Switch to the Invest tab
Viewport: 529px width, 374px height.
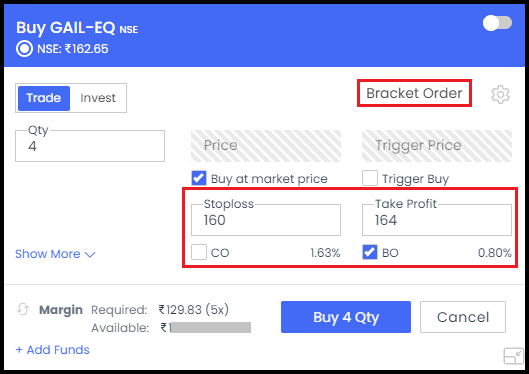pyautogui.click(x=98, y=98)
